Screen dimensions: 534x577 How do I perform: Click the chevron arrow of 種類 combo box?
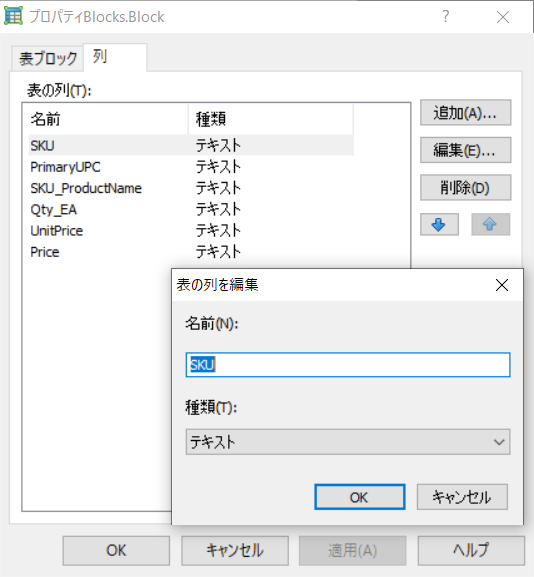[499, 442]
